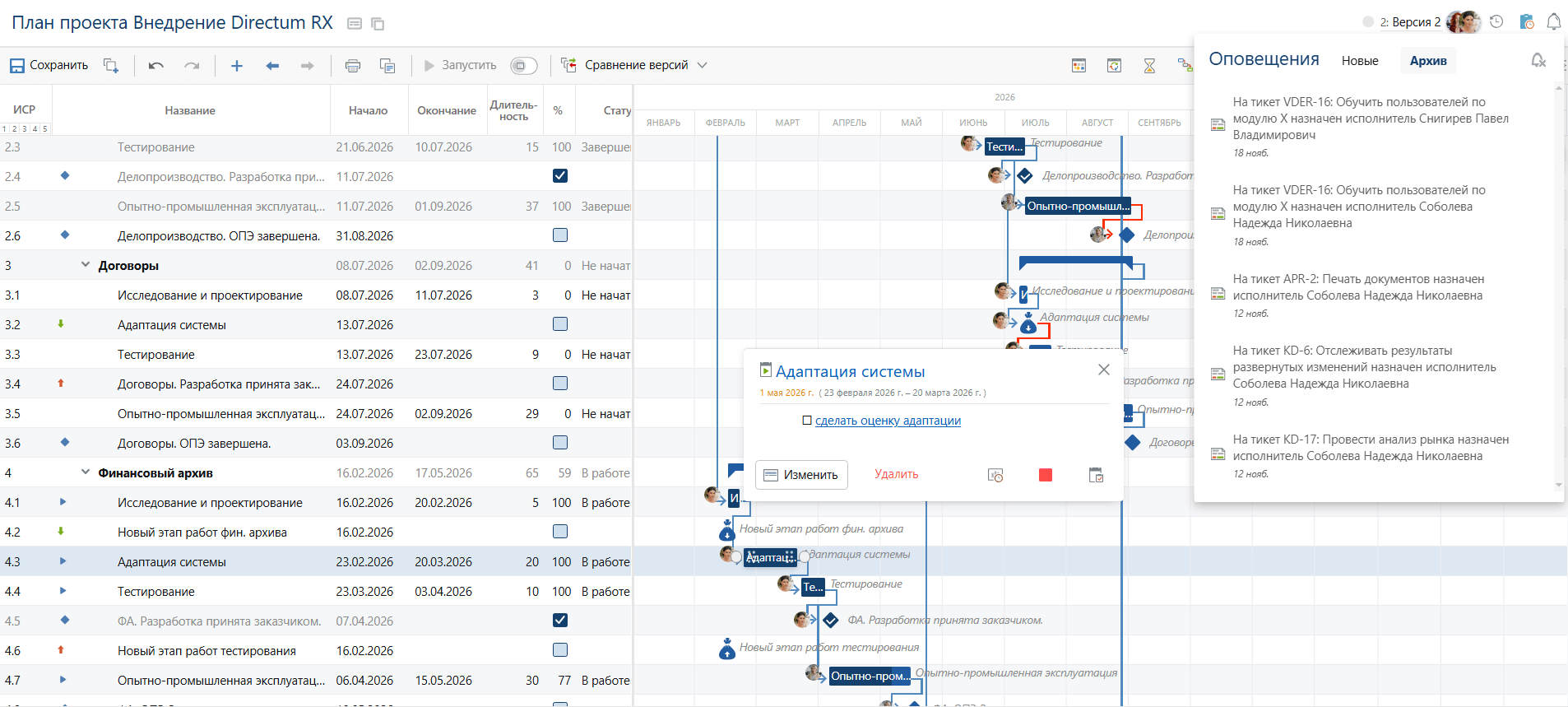Open version history clock icon
The width and height of the screenshot is (1568, 707).
[1496, 22]
